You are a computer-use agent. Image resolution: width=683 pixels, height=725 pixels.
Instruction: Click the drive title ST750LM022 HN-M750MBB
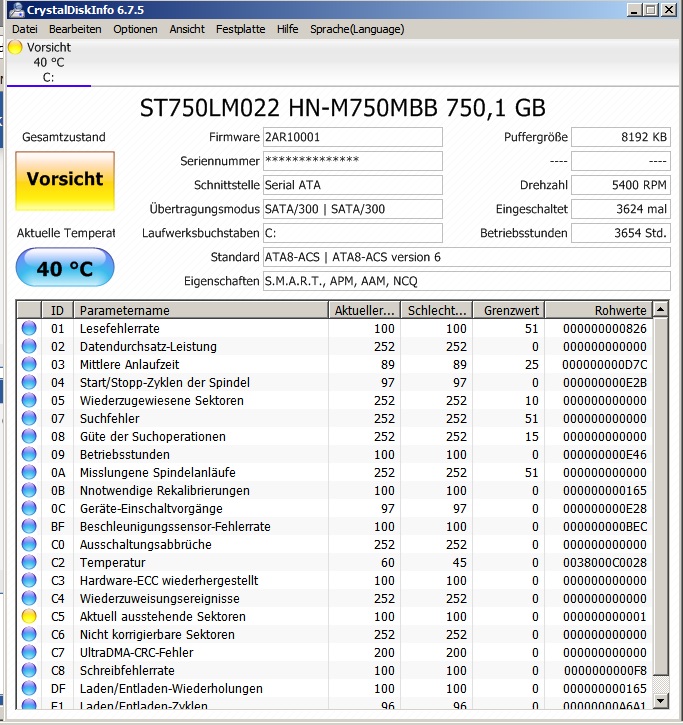click(x=343, y=108)
